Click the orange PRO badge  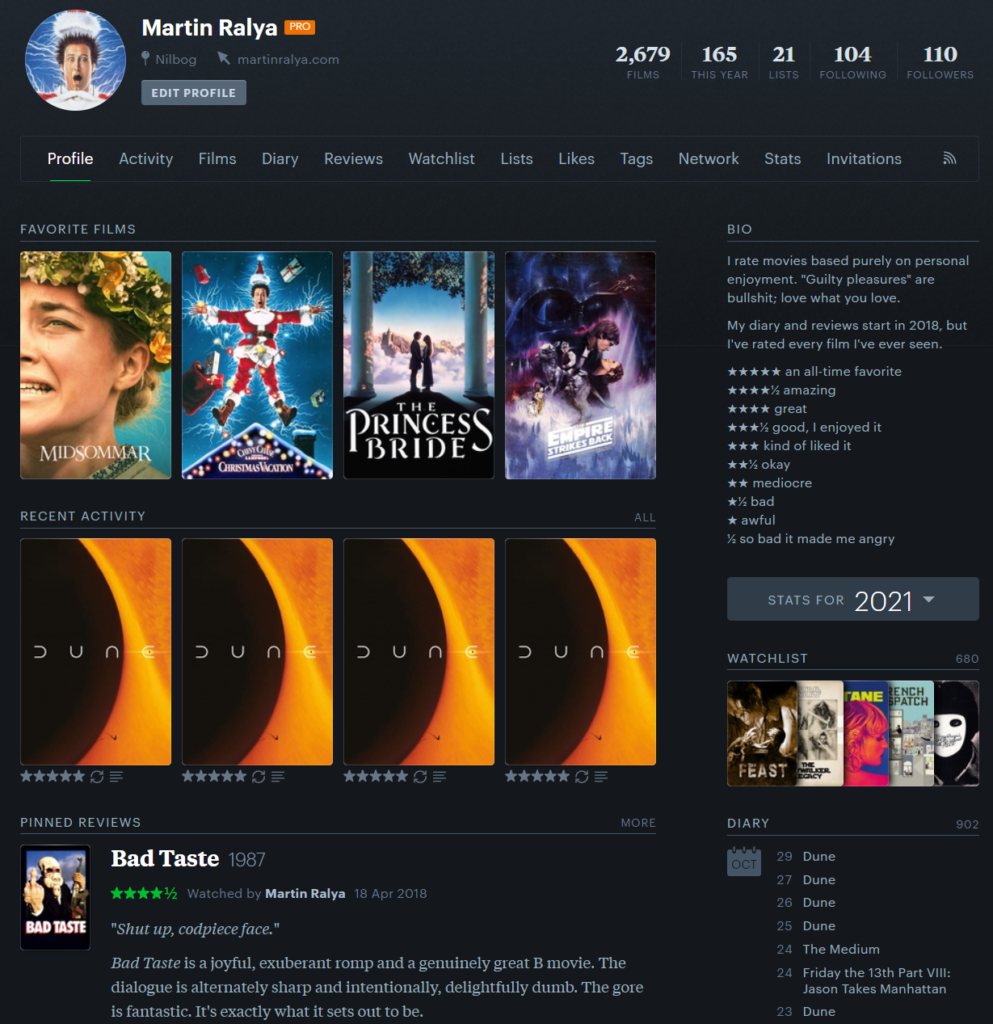[300, 27]
